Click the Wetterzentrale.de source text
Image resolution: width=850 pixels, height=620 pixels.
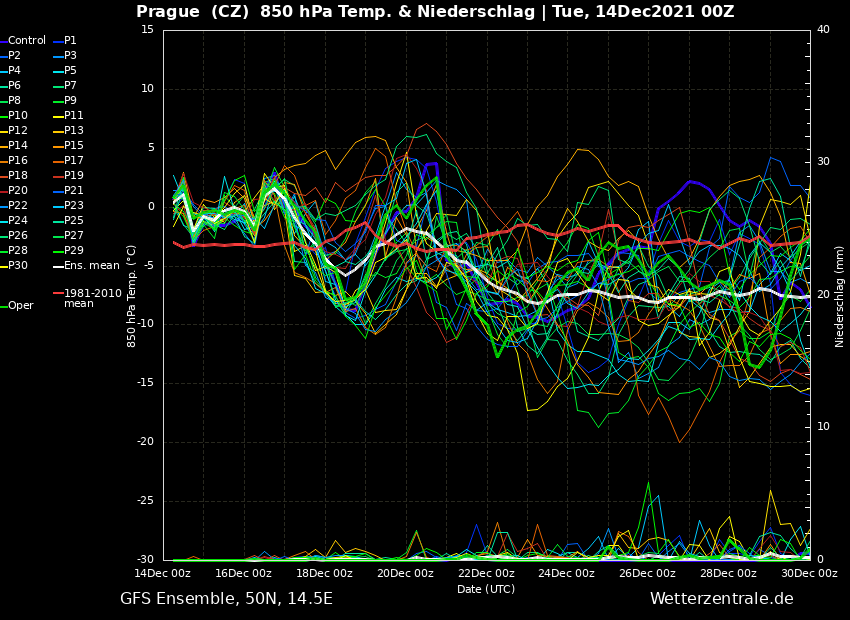tap(721, 599)
